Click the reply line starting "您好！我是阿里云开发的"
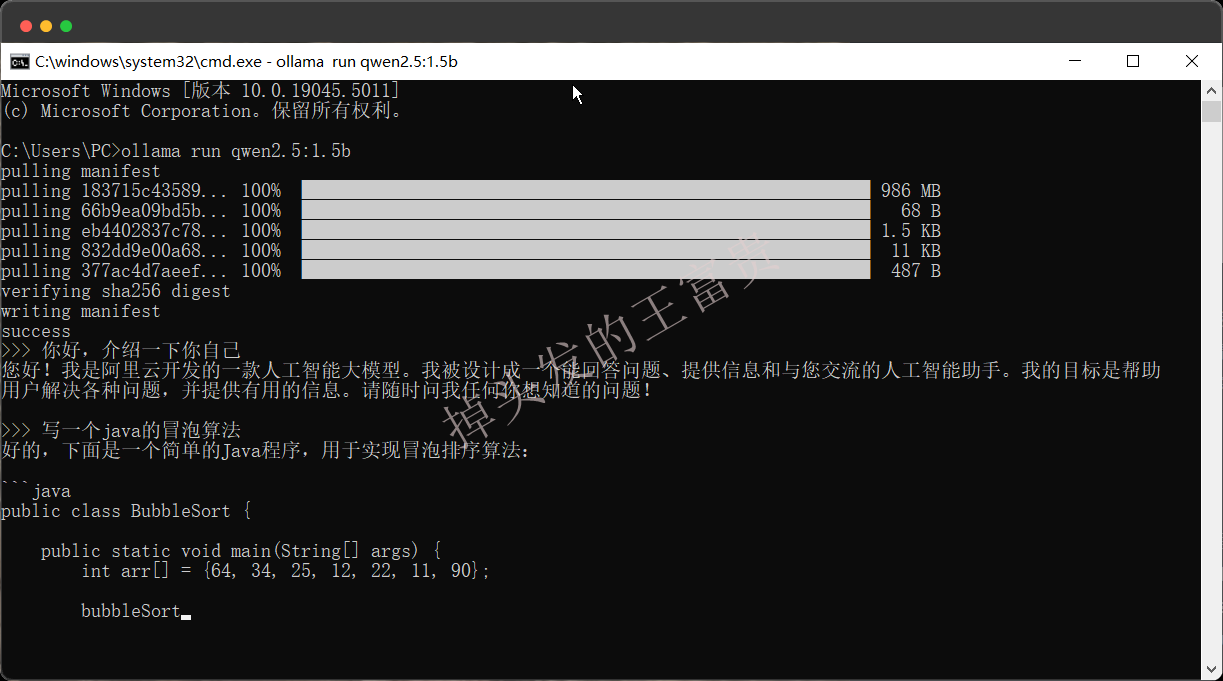 (x=581, y=371)
